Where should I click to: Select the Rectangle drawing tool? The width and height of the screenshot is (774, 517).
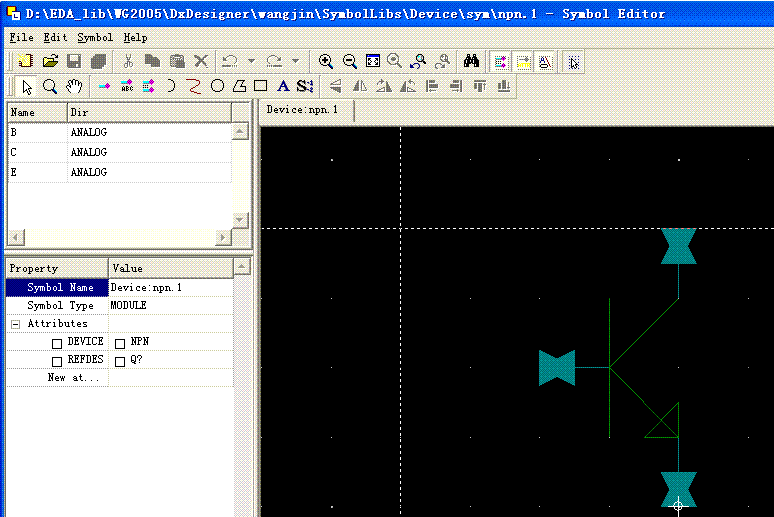(x=261, y=86)
